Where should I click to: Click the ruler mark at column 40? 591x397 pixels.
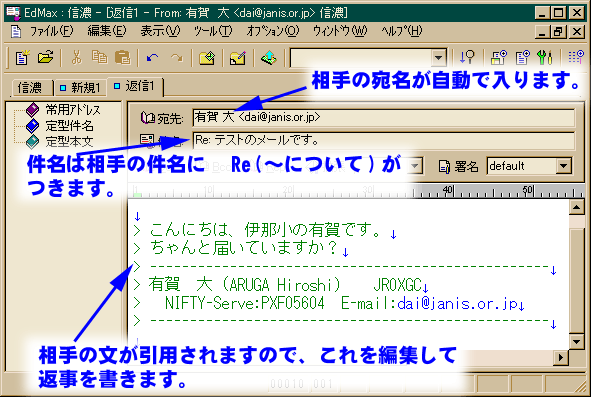[449, 190]
